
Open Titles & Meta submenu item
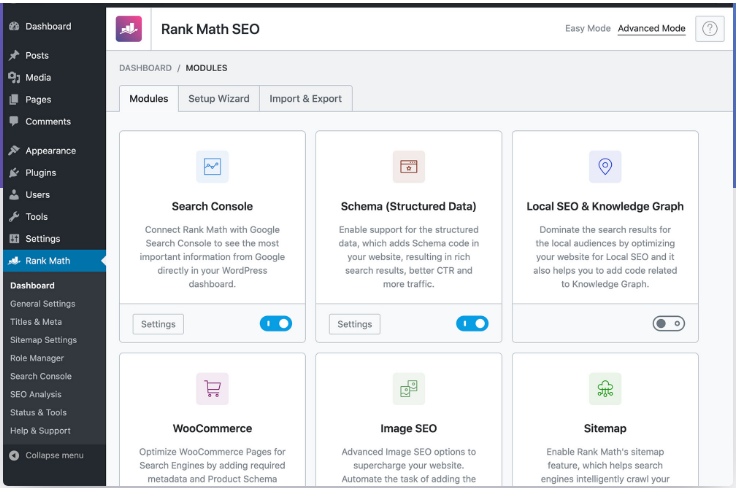click(36, 322)
